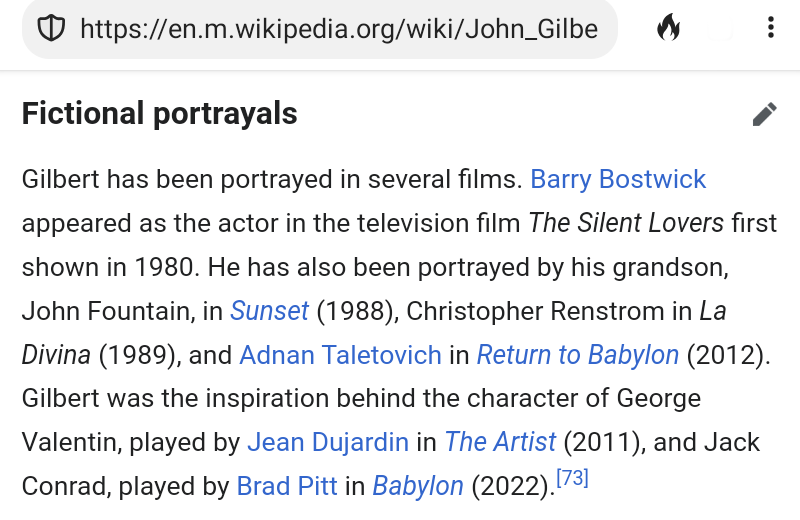The height and width of the screenshot is (520, 800).
Task: Go to Return to Babylon article
Action: point(577,355)
